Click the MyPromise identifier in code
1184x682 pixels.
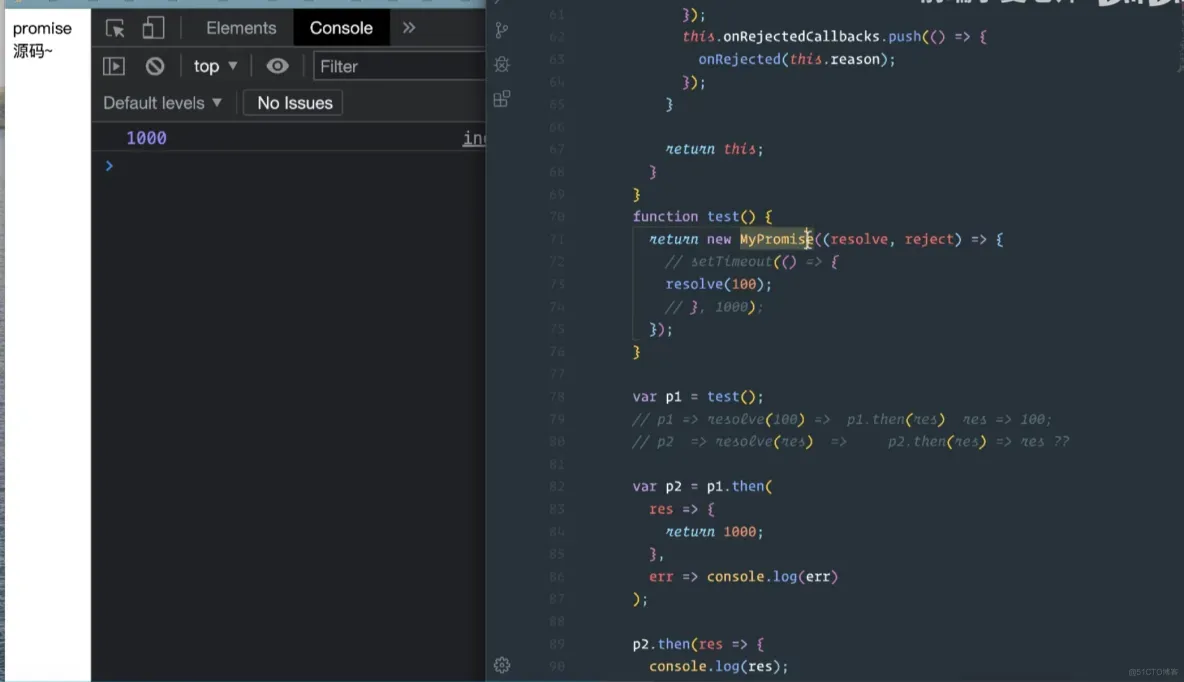pos(775,239)
